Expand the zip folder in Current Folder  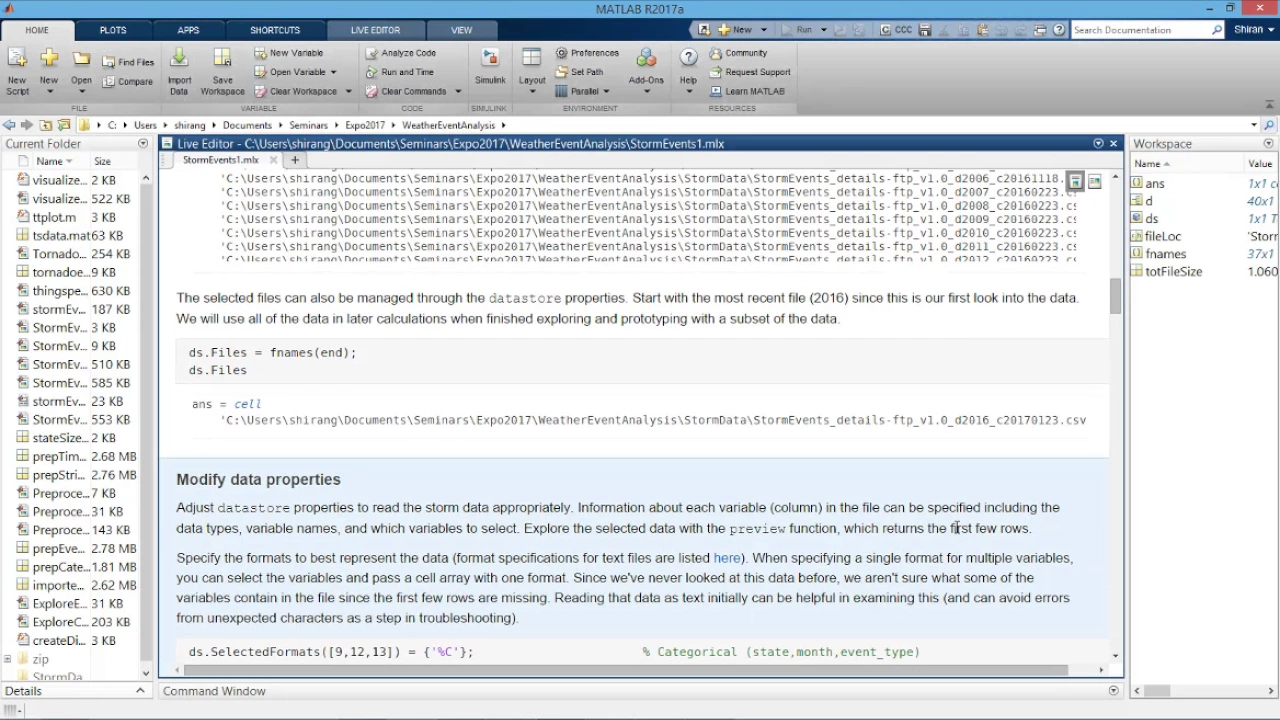(x=8, y=659)
